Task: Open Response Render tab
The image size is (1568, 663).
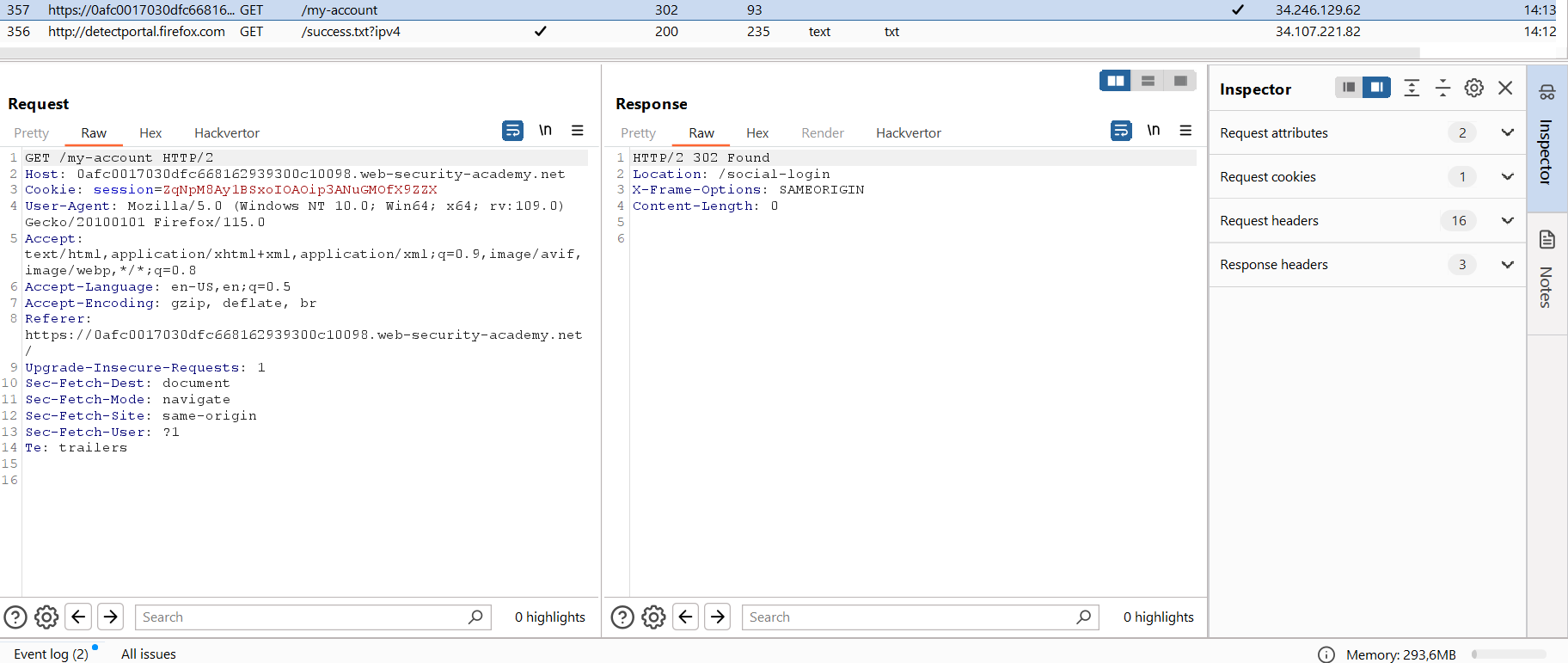Action: [x=823, y=132]
